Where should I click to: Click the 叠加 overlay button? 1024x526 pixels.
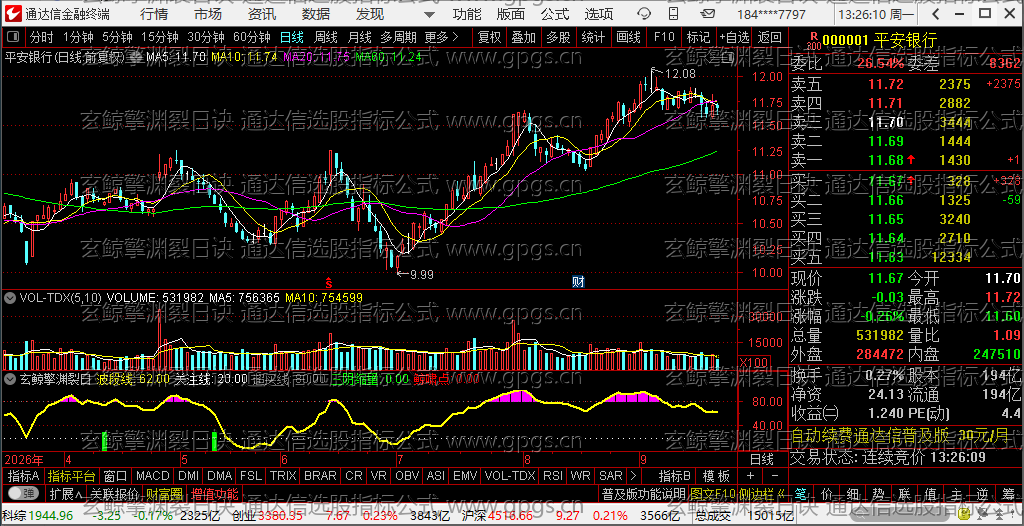[524, 37]
